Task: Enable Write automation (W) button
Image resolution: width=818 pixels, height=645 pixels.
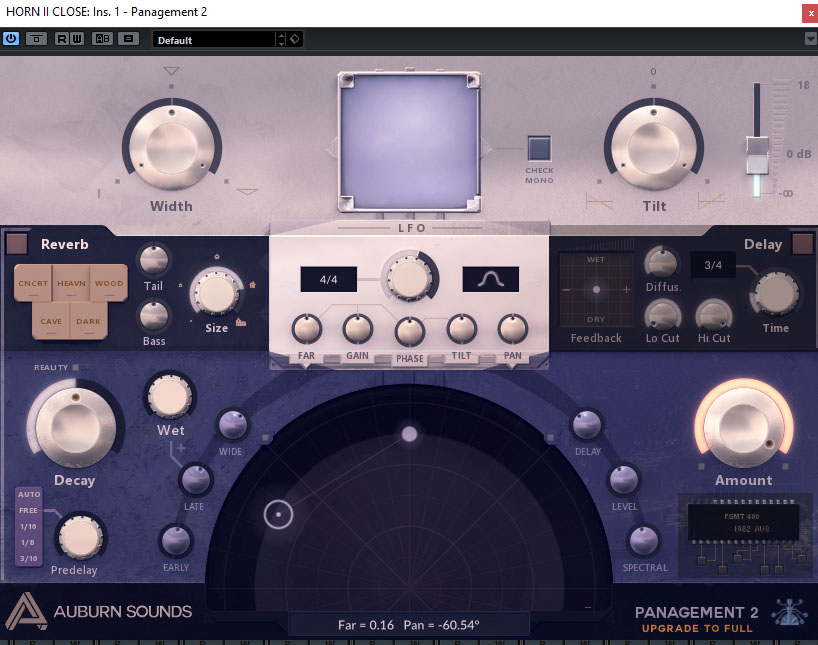Action: 76,39
